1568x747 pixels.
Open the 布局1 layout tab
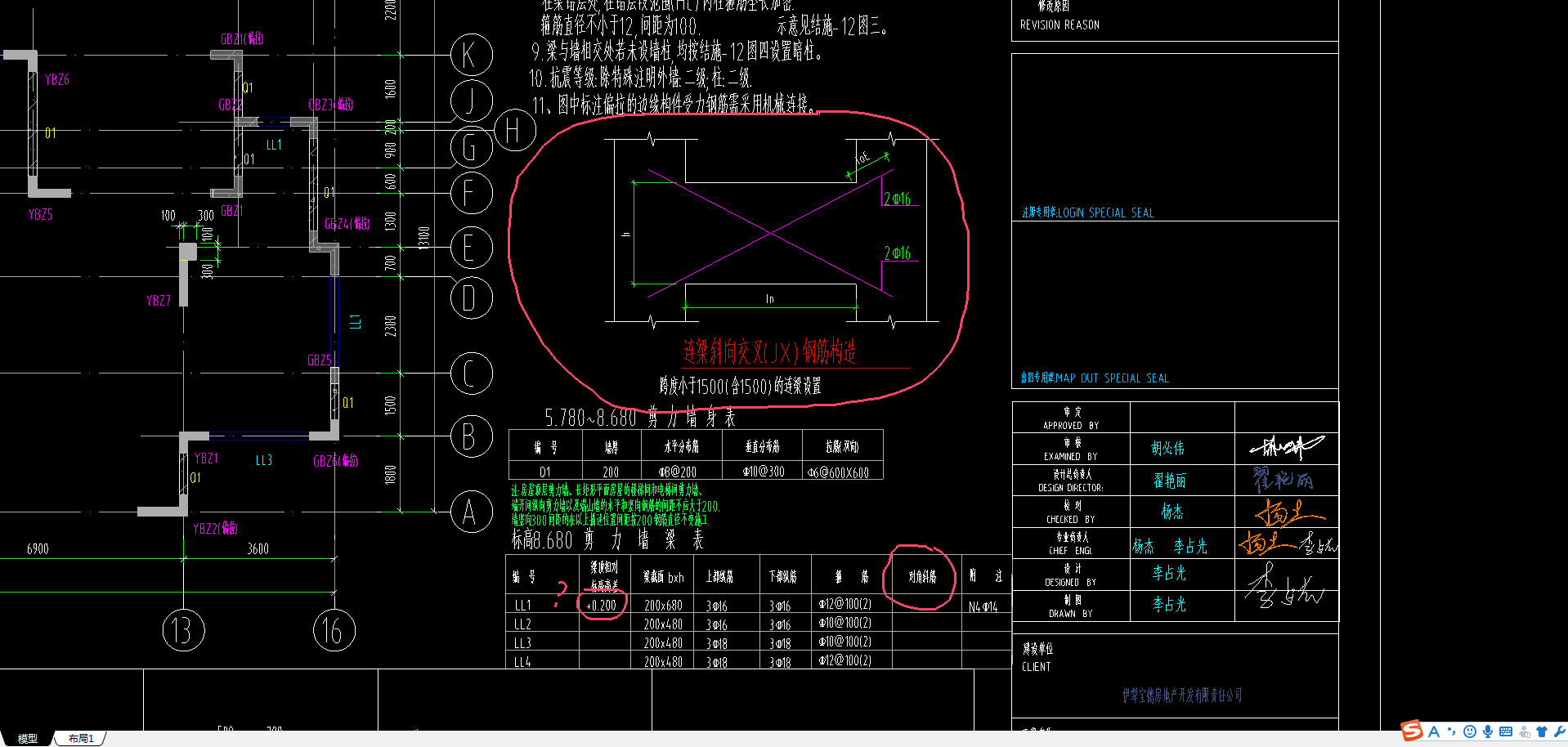[x=80, y=738]
